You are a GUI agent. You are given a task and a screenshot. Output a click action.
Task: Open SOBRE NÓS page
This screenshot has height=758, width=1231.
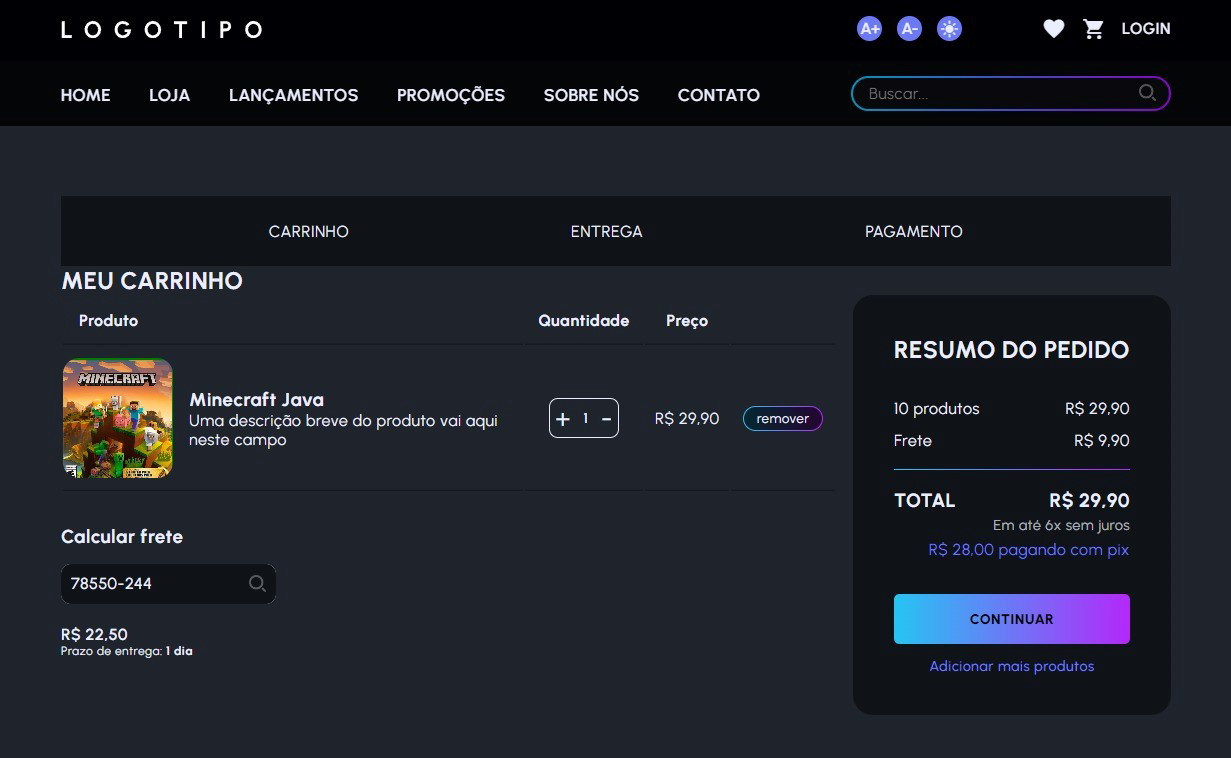(x=591, y=95)
